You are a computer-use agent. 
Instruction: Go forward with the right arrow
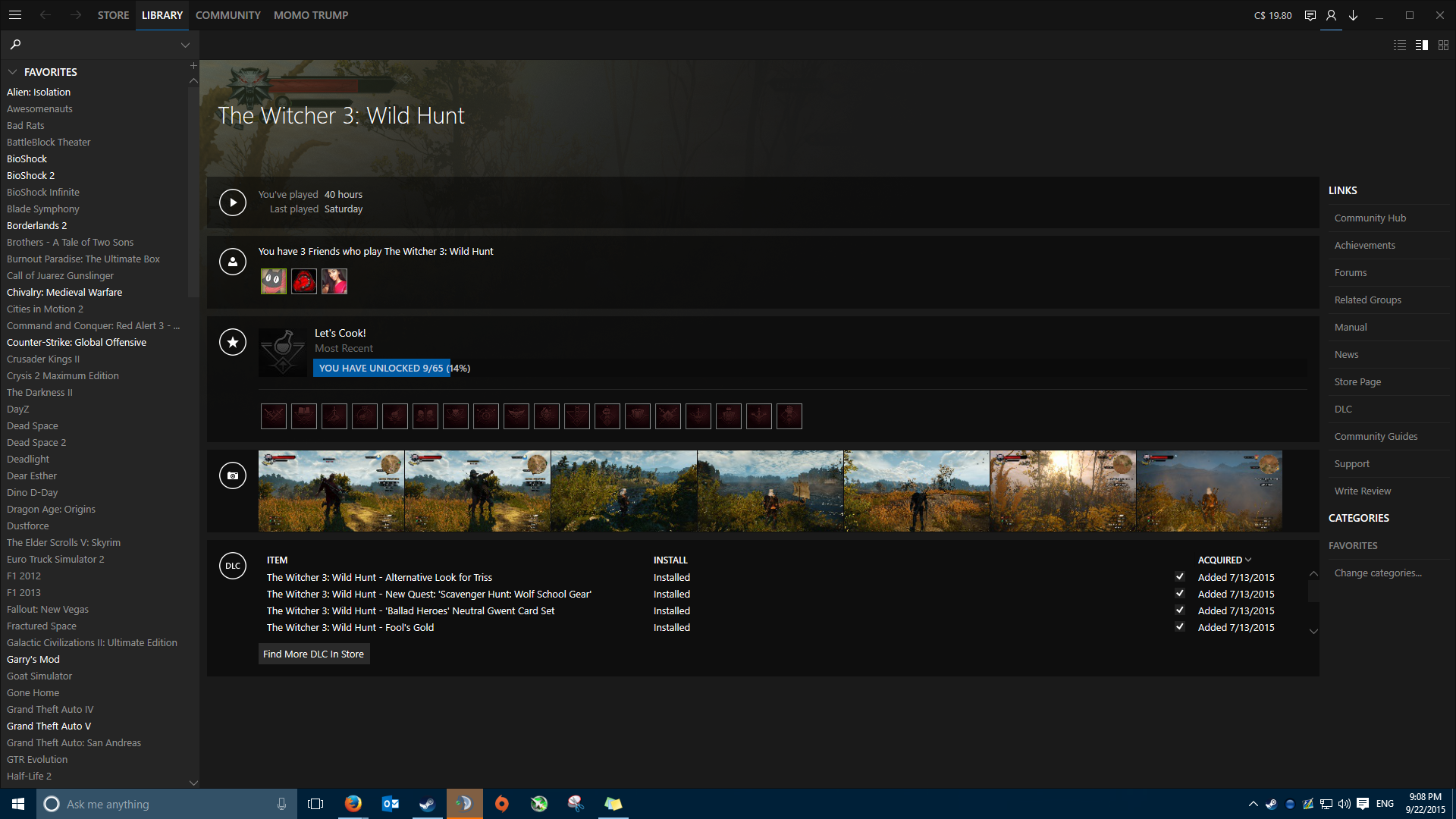point(76,15)
